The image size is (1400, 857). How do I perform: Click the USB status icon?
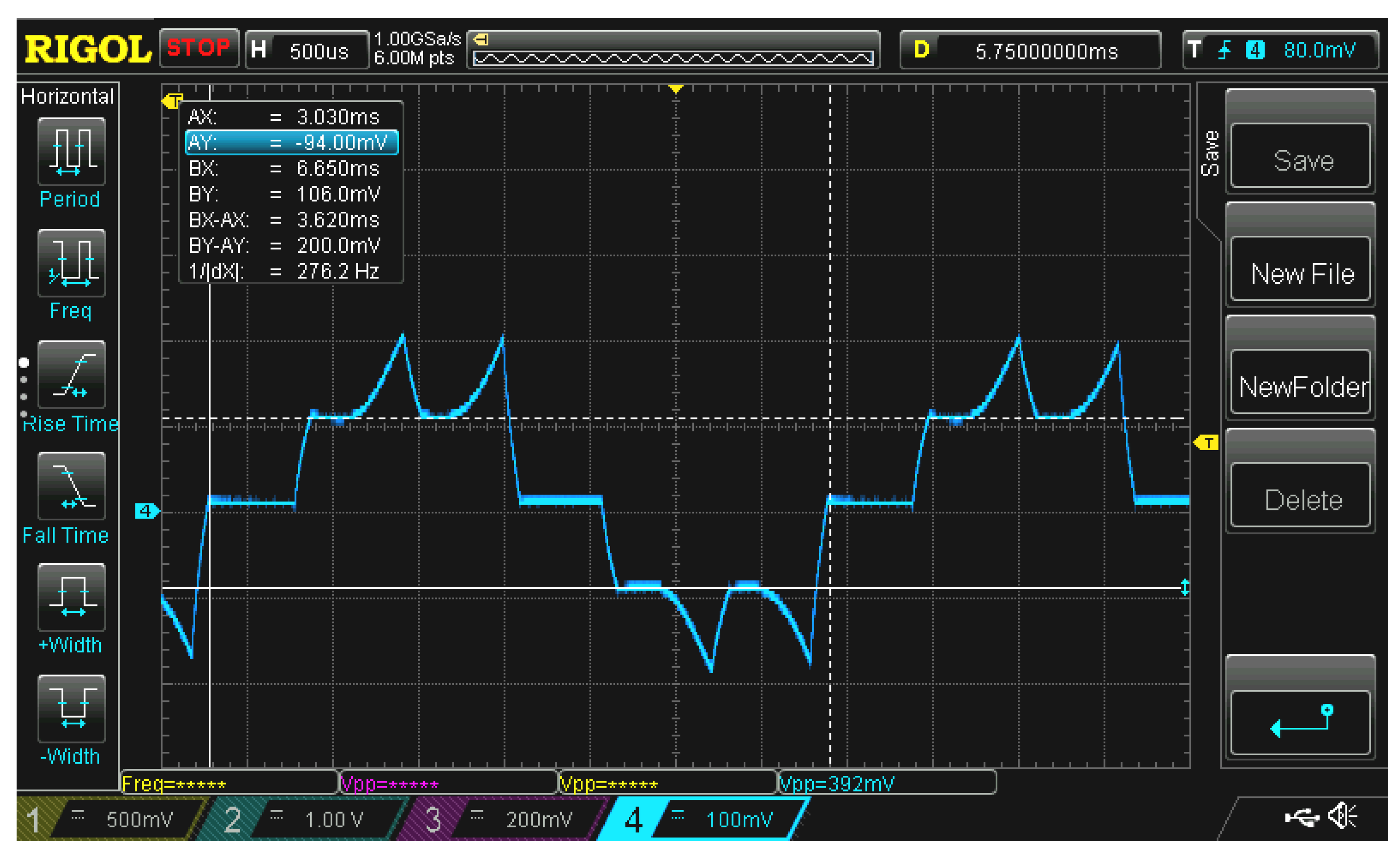[1301, 818]
